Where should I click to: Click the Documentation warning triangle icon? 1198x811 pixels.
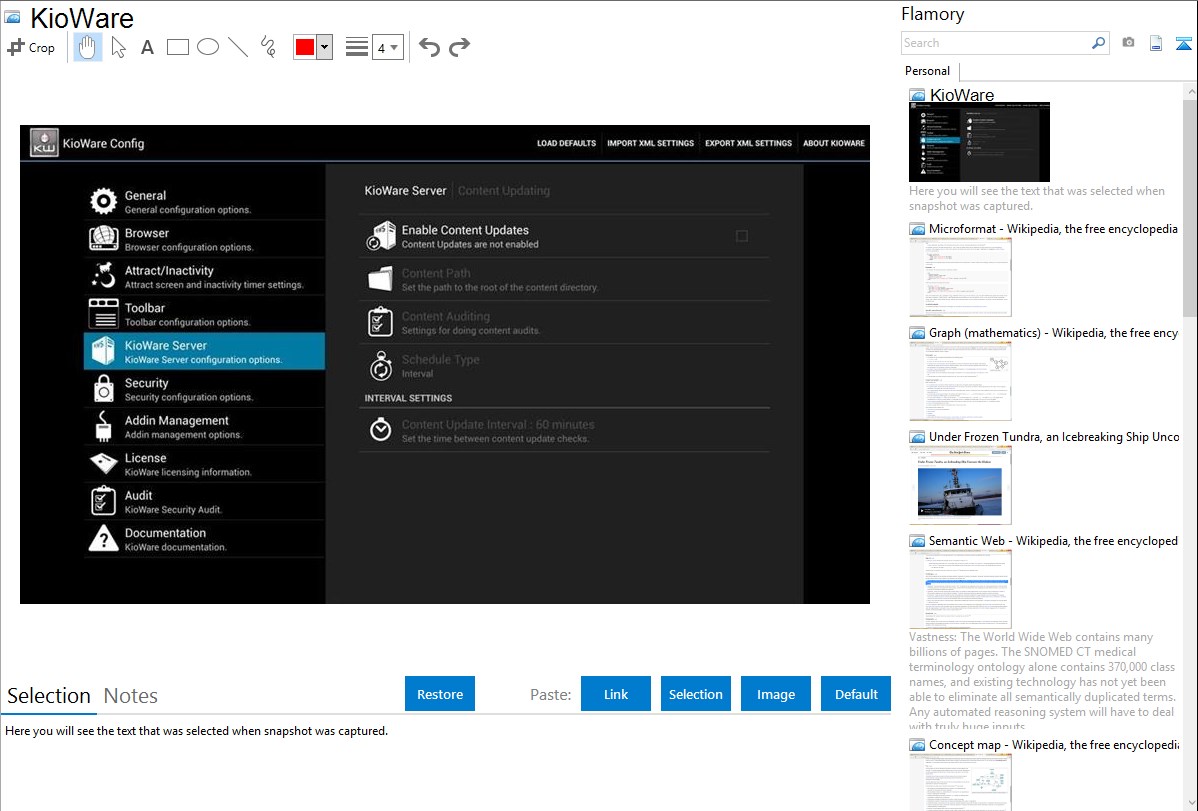pyautogui.click(x=103, y=538)
